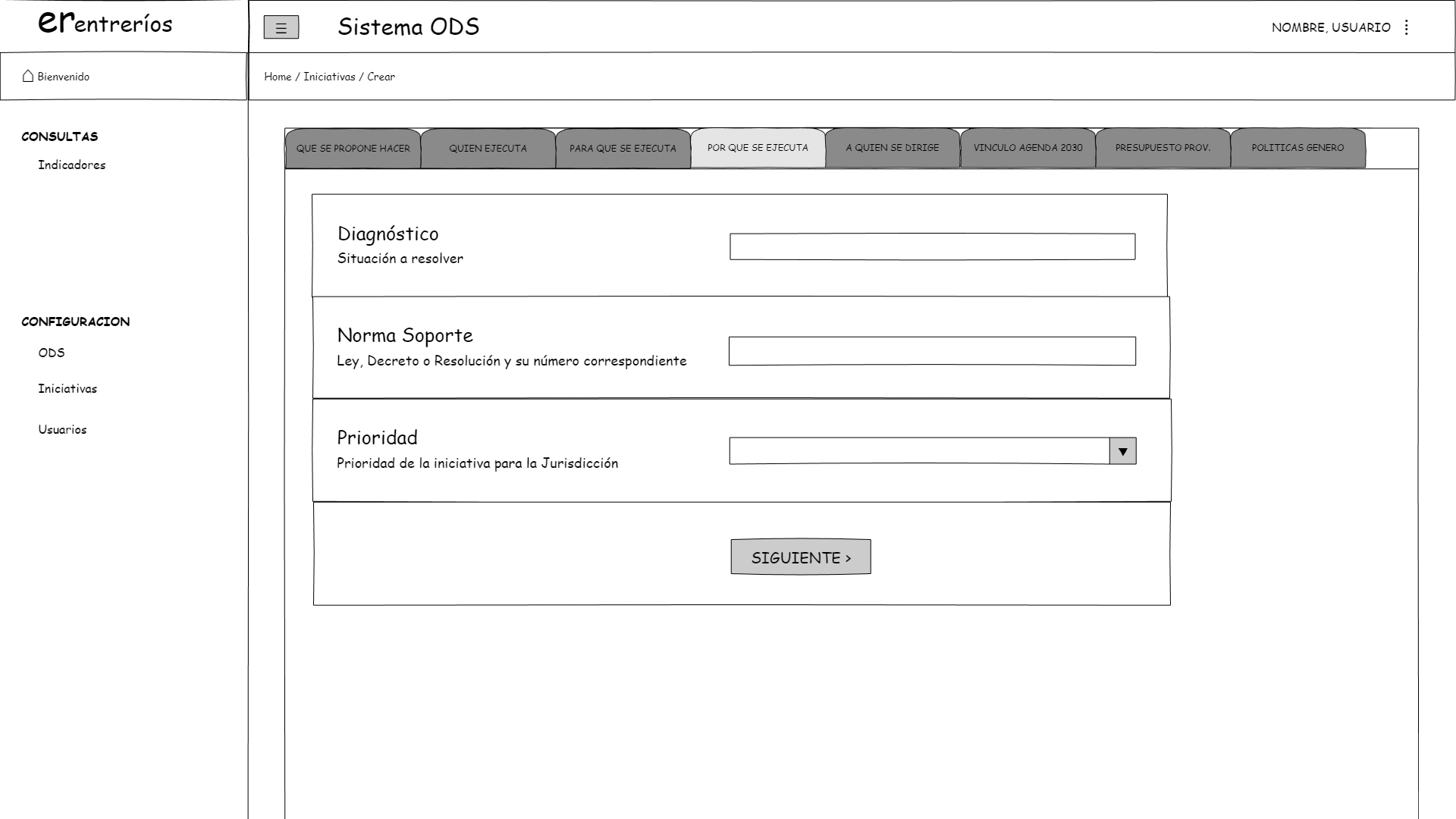Screen dimensions: 1456x819
Task: Select the PARA QUE SE EJECUTA tab
Action: pyautogui.click(x=623, y=149)
